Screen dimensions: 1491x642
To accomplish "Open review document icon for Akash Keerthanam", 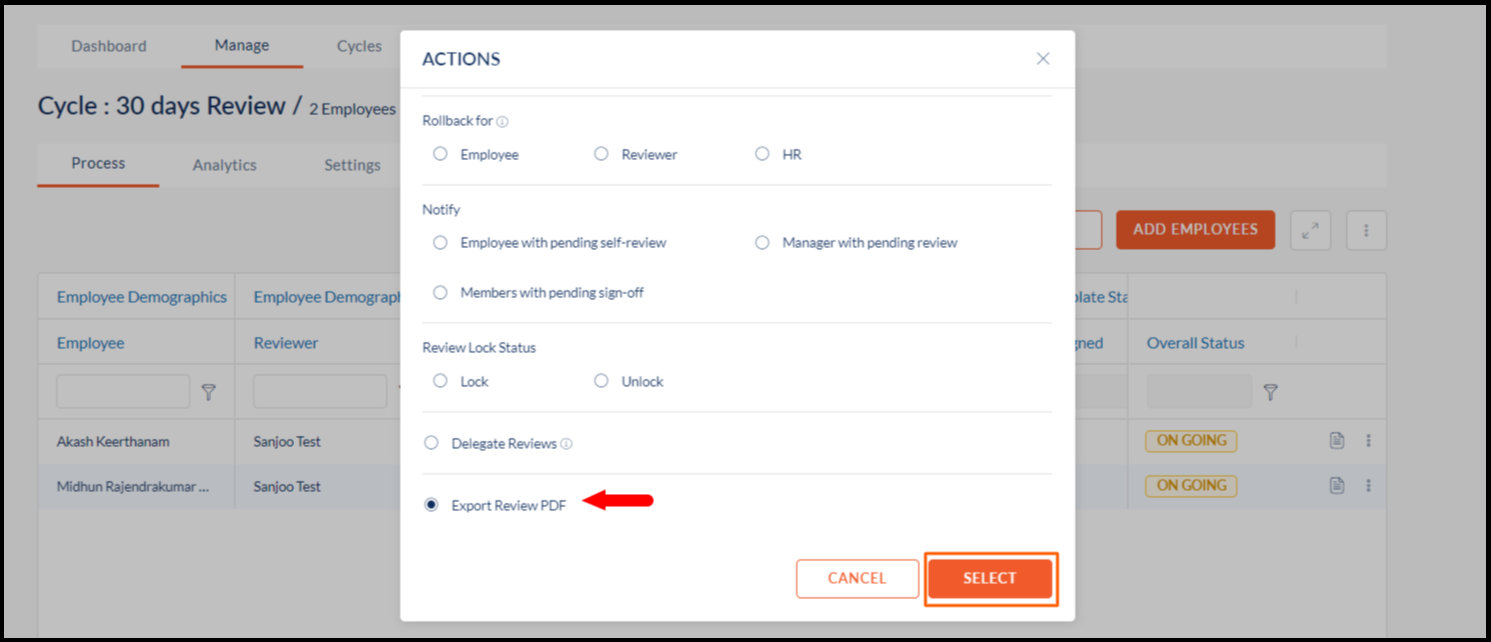I will (1337, 441).
